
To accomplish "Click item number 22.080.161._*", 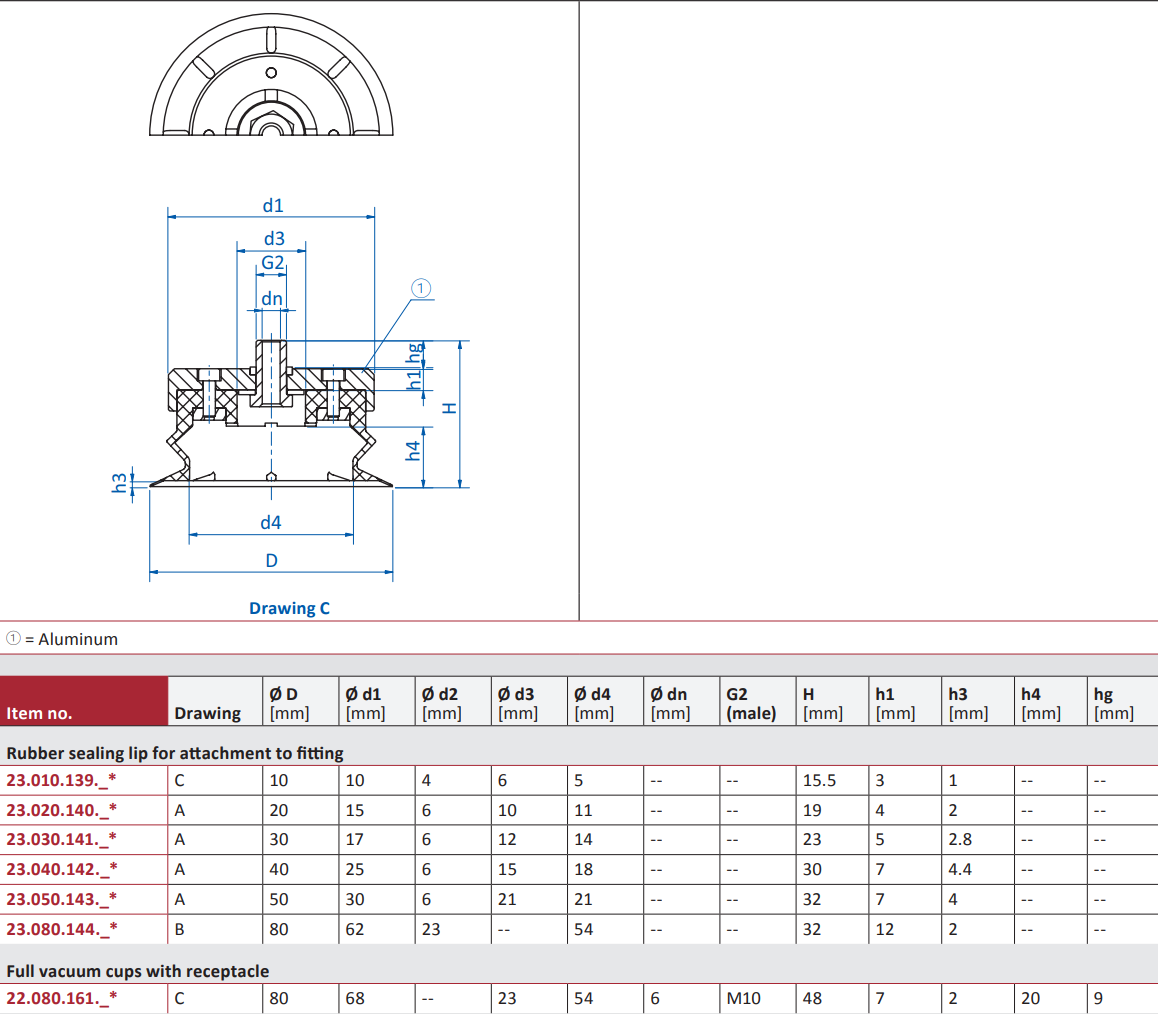I will tap(61, 998).
